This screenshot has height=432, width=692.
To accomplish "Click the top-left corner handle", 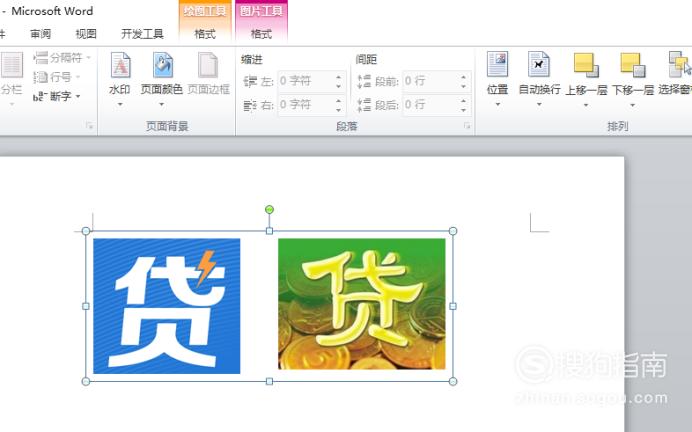I will click(x=86, y=231).
